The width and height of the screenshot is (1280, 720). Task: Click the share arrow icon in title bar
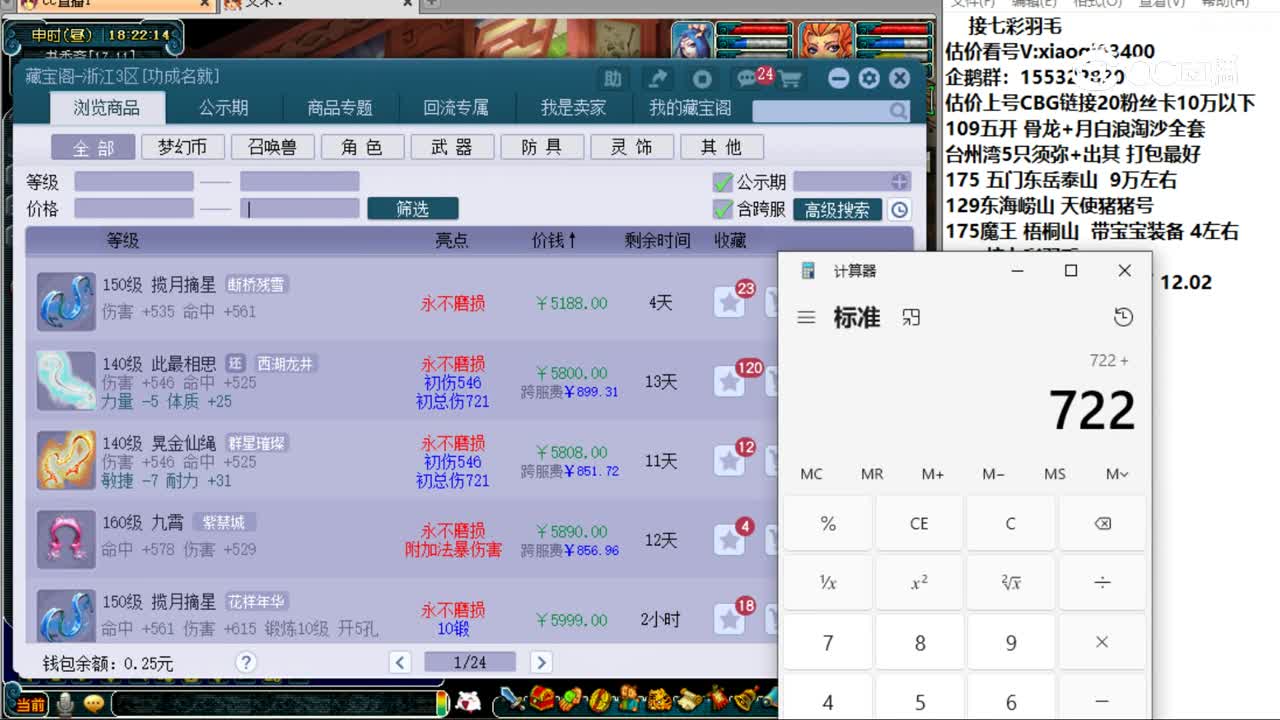[x=658, y=78]
